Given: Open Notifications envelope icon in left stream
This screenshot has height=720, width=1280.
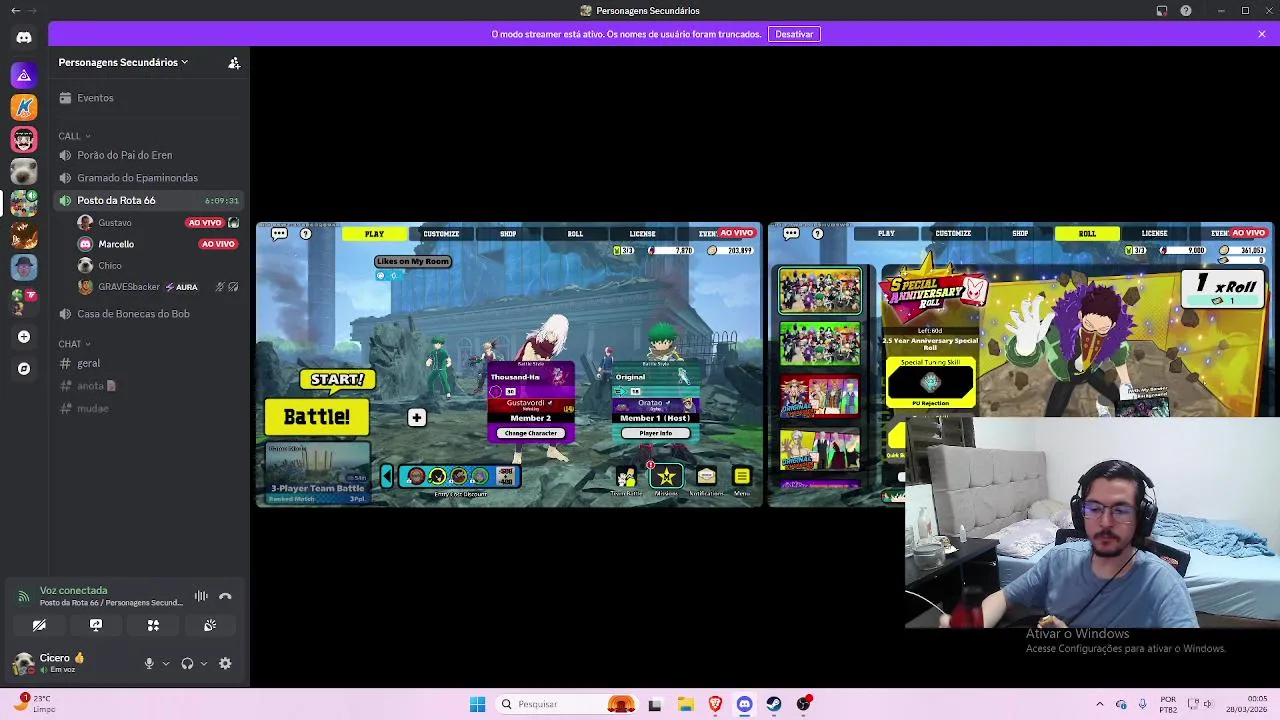Looking at the screenshot, I should tap(706, 477).
